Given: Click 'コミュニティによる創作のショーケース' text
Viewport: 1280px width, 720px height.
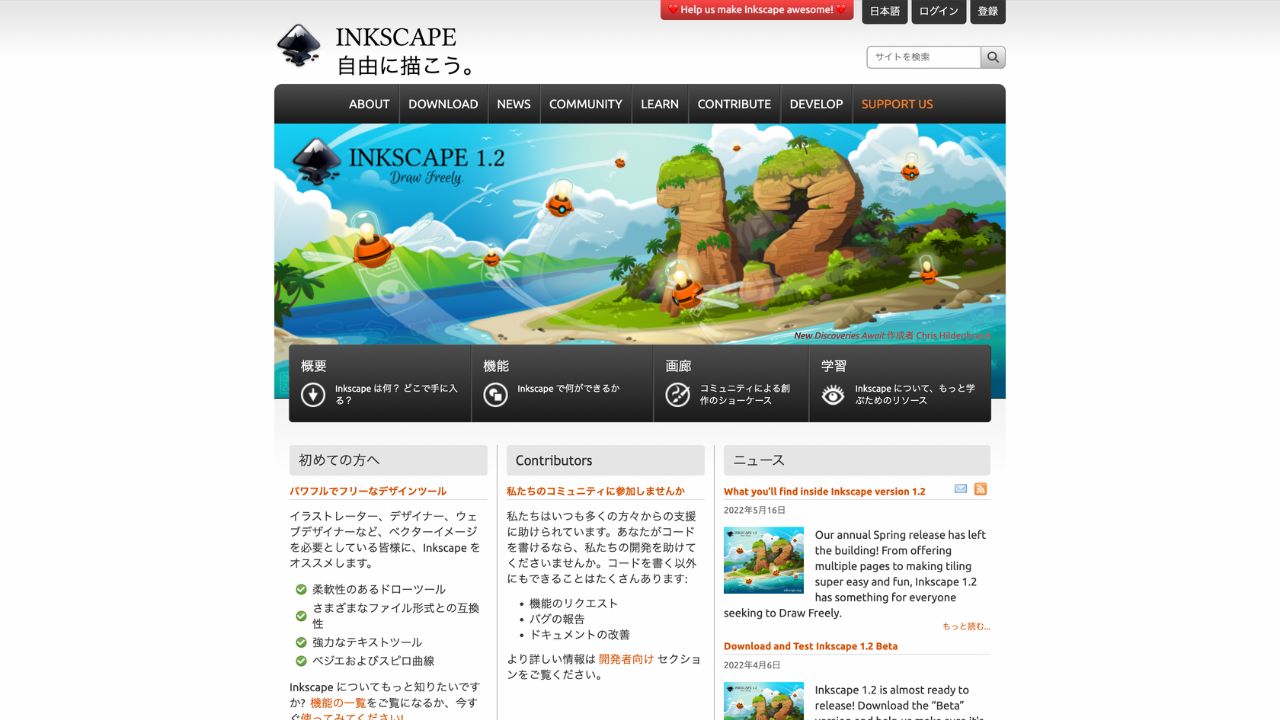Looking at the screenshot, I should (745, 394).
